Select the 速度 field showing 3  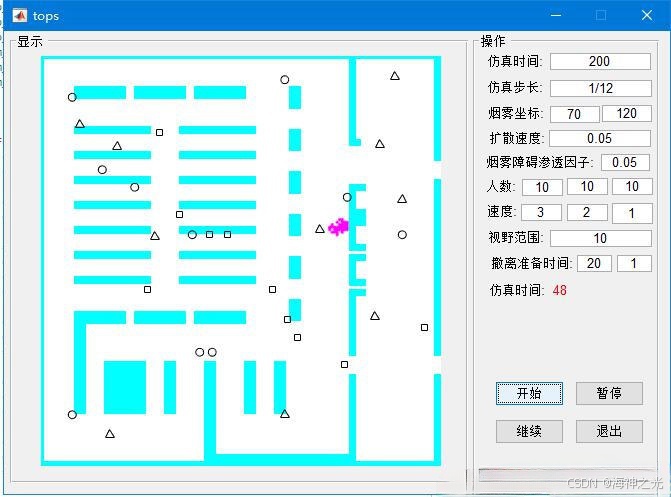coord(541,212)
